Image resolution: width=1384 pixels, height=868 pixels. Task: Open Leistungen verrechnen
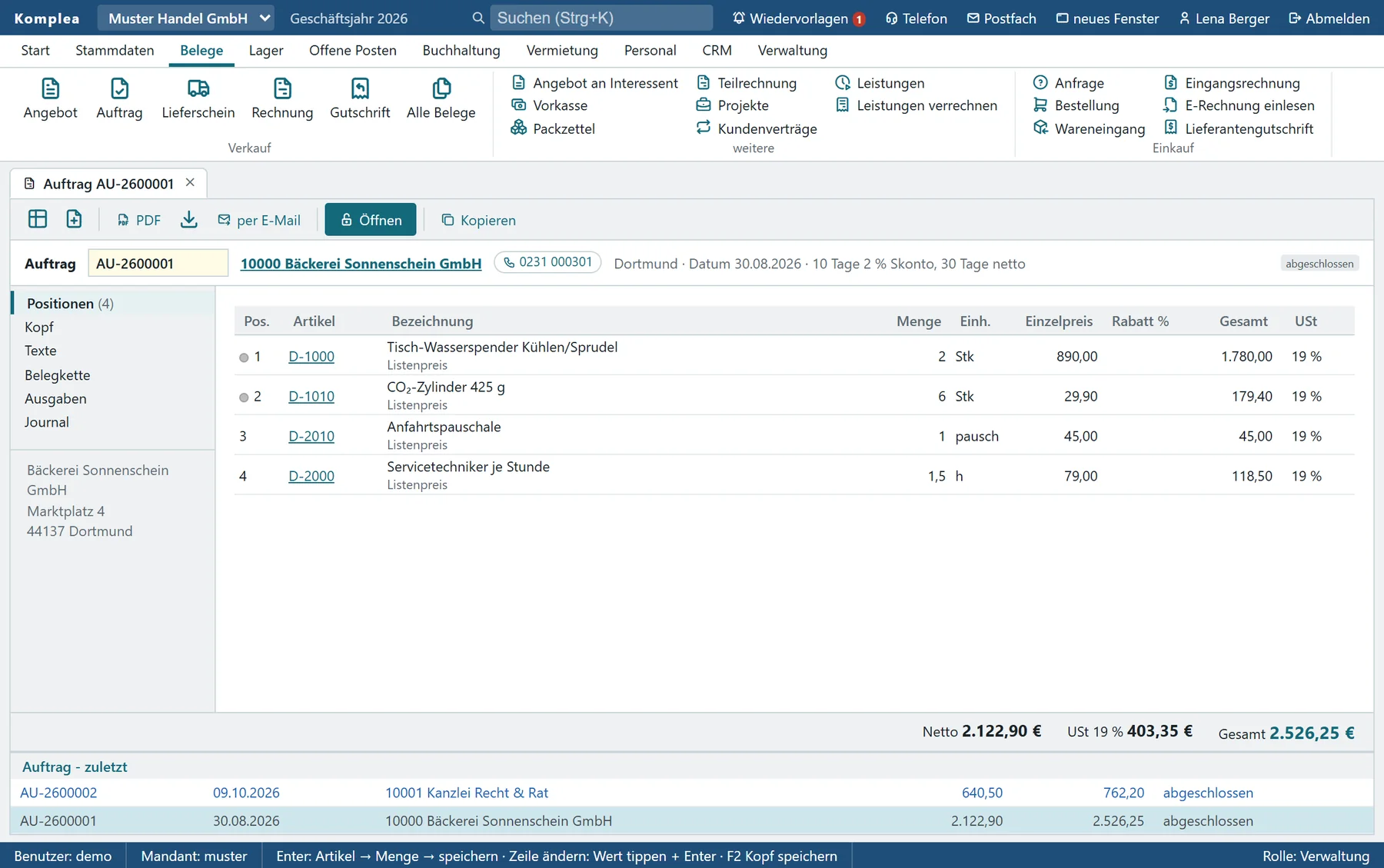pos(917,105)
